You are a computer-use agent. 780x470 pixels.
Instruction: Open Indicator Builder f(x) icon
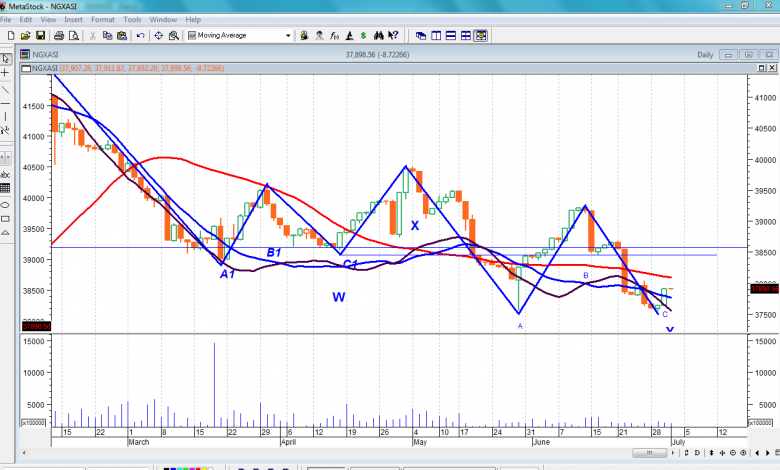334,35
